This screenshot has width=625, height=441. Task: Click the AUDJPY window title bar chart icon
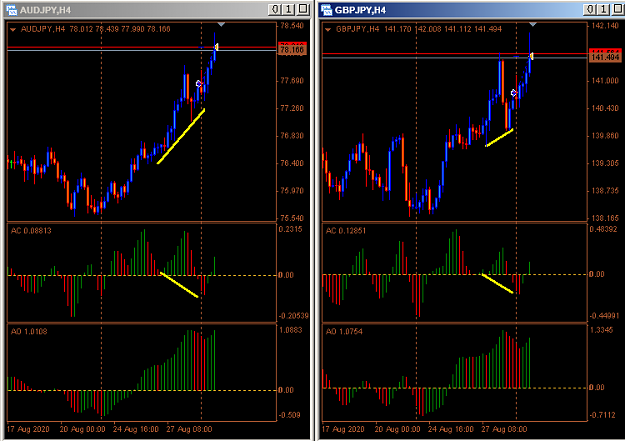[12, 10]
